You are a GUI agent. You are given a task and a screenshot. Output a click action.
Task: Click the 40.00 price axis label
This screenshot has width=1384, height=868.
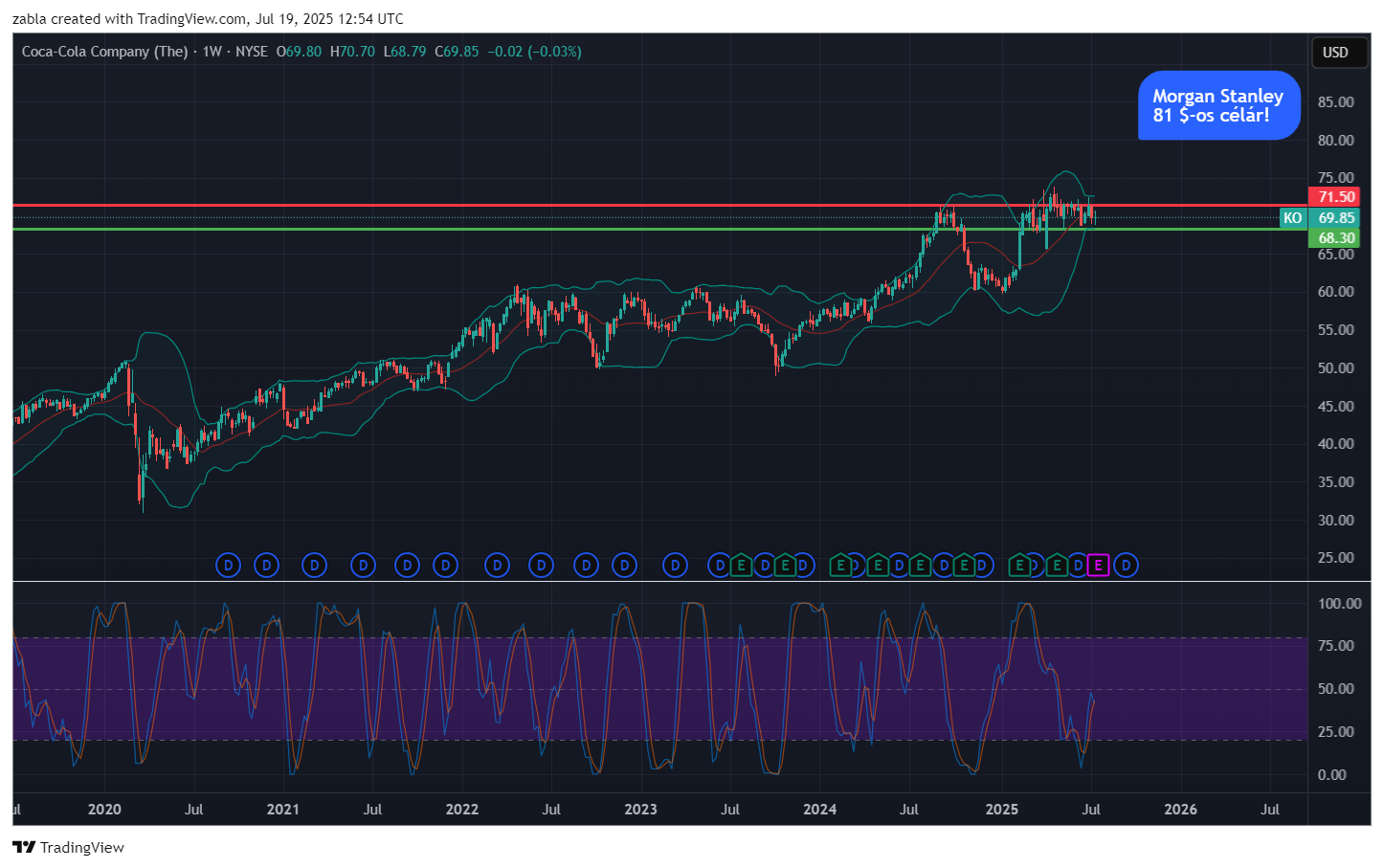pos(1335,444)
